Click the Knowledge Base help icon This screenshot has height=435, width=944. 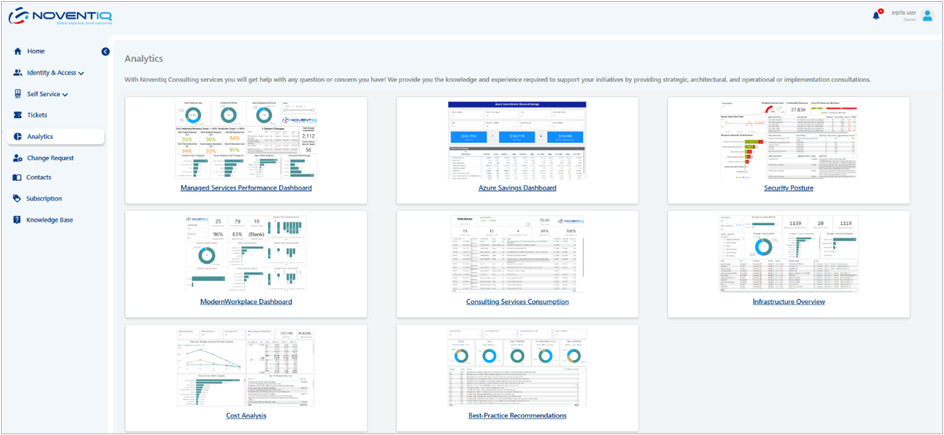pyautogui.click(x=18, y=220)
